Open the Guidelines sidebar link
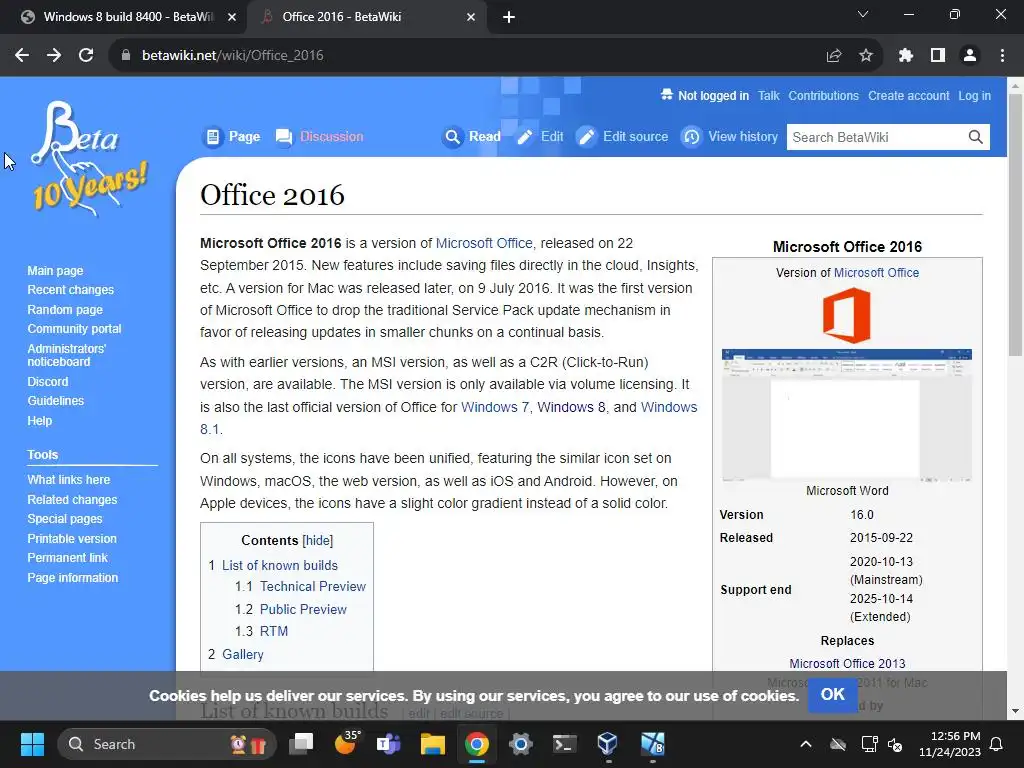Screen dimensions: 1024x768 56,400
